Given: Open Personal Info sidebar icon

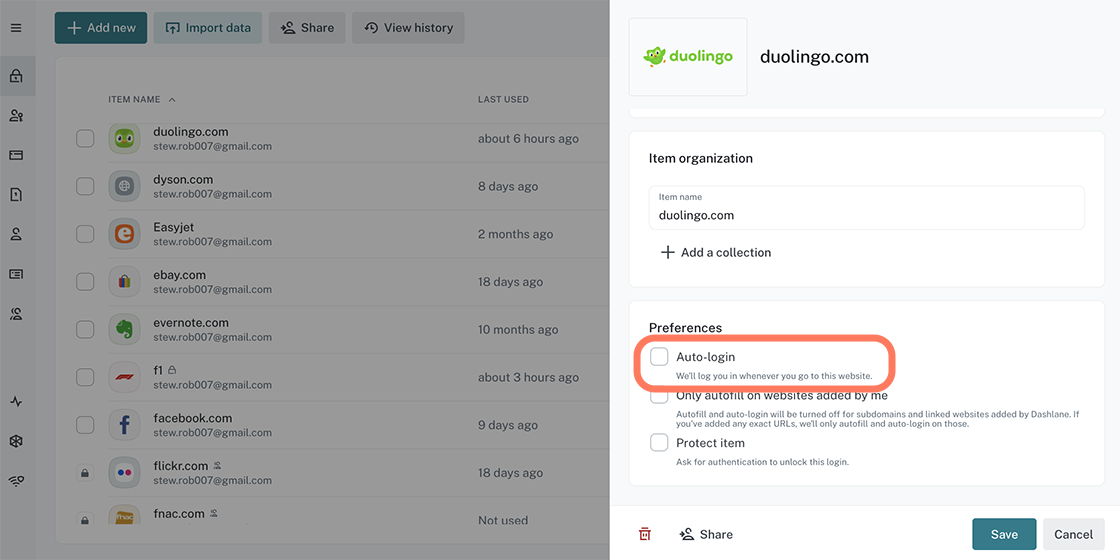Looking at the screenshot, I should point(16,234).
